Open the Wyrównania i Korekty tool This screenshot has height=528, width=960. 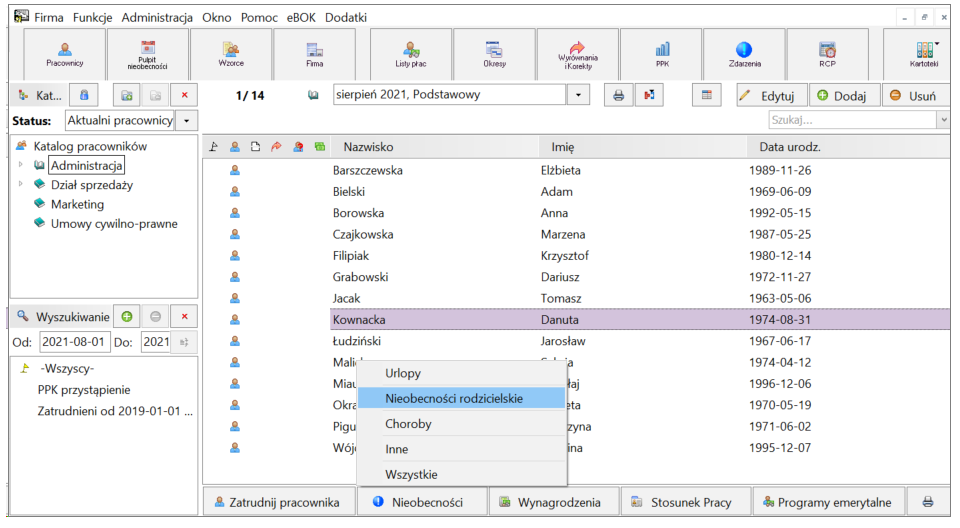(x=577, y=54)
